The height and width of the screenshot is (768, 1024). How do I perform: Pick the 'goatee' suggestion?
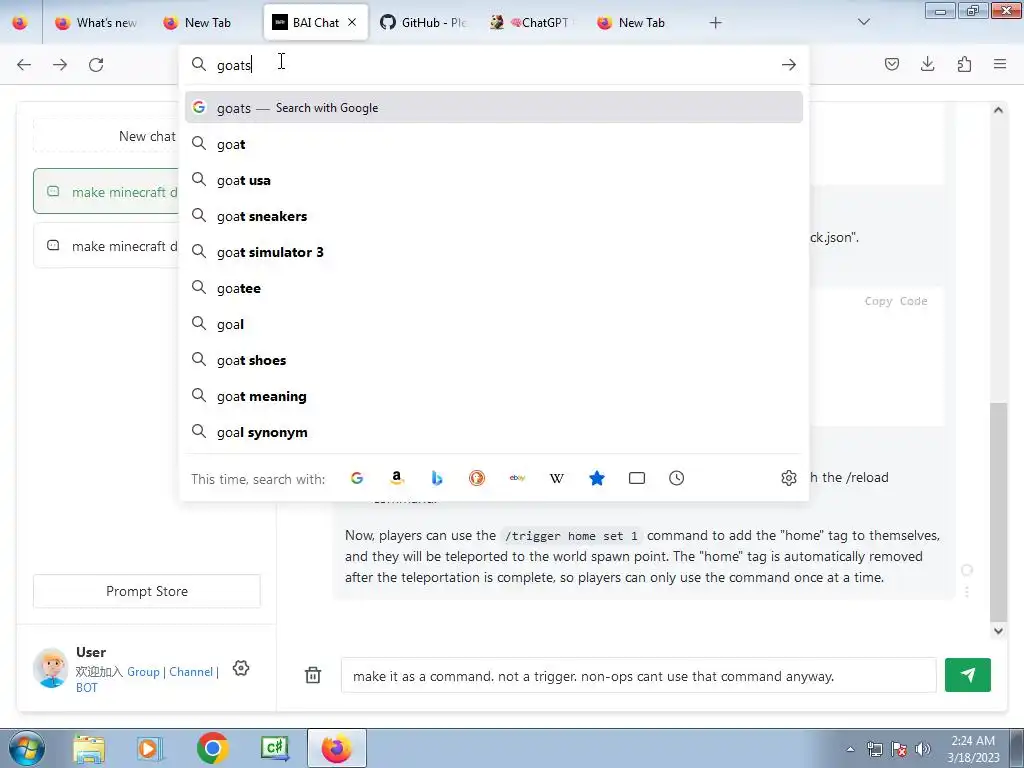click(x=494, y=288)
